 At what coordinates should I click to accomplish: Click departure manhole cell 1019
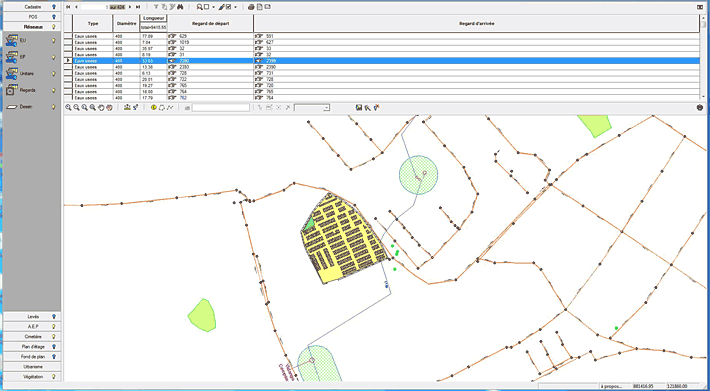click(210, 42)
